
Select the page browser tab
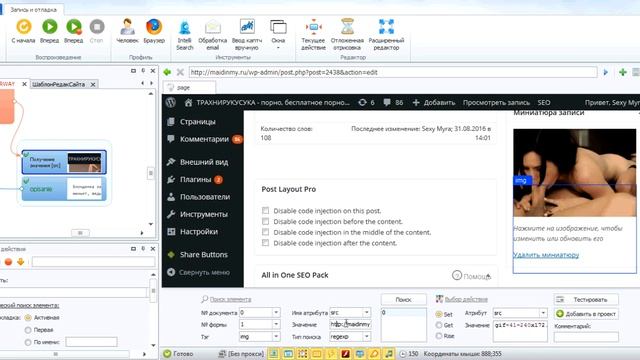189,87
